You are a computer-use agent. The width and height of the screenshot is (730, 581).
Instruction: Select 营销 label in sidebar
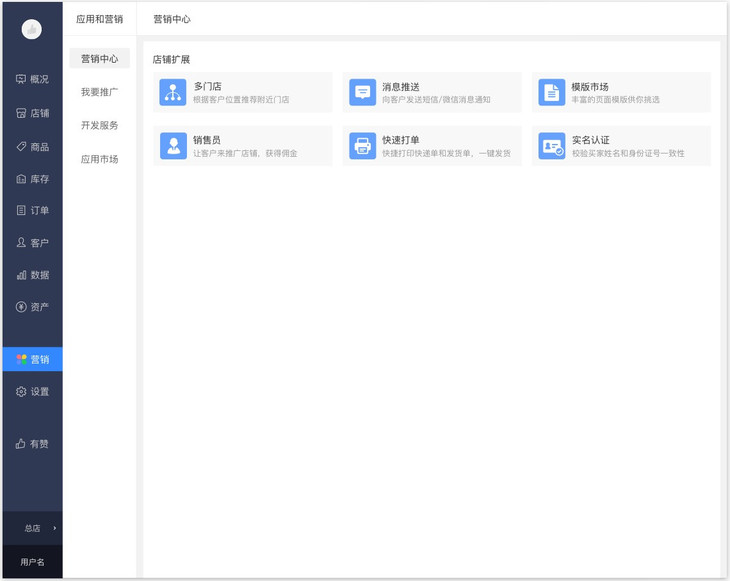tap(40, 359)
